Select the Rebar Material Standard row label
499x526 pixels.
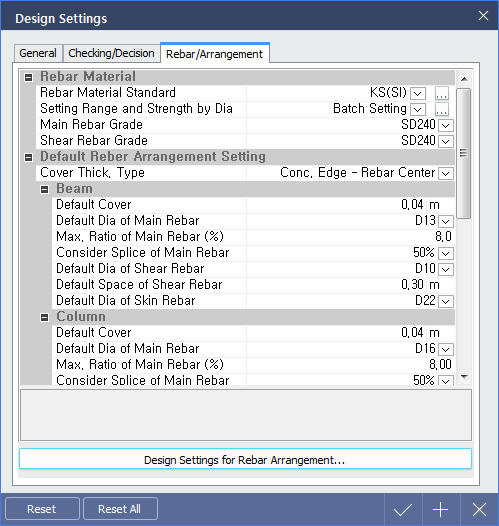[x=108, y=93]
